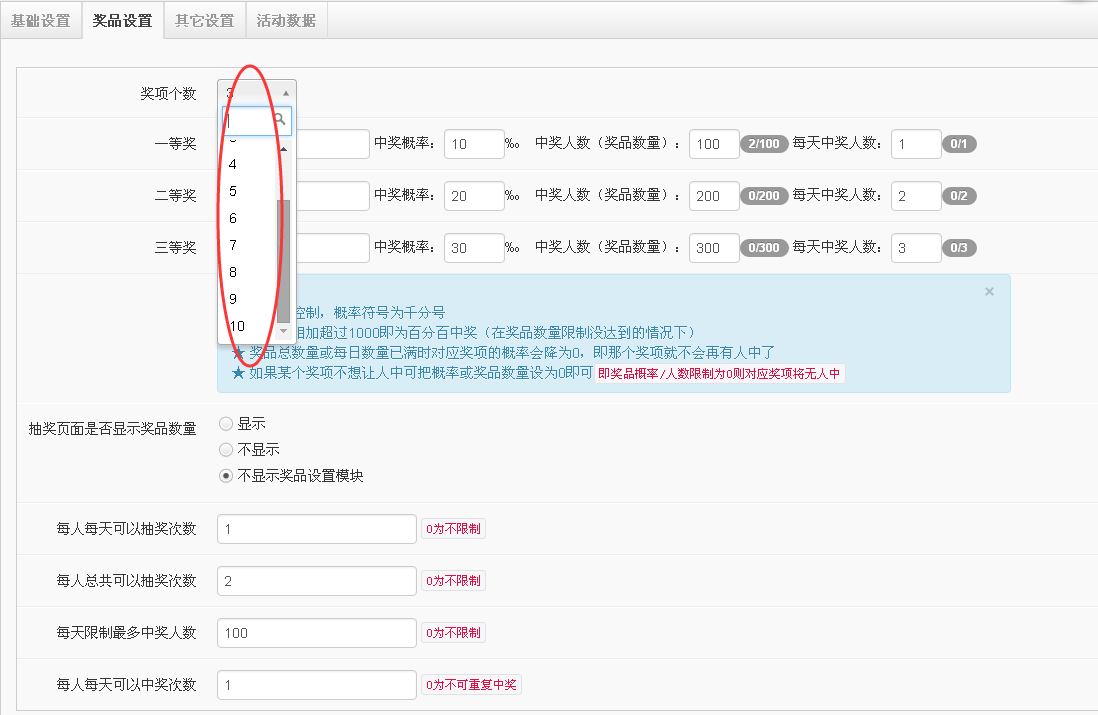
Task: Dismiss the blue tips box with the × icon
Action: tap(989, 291)
